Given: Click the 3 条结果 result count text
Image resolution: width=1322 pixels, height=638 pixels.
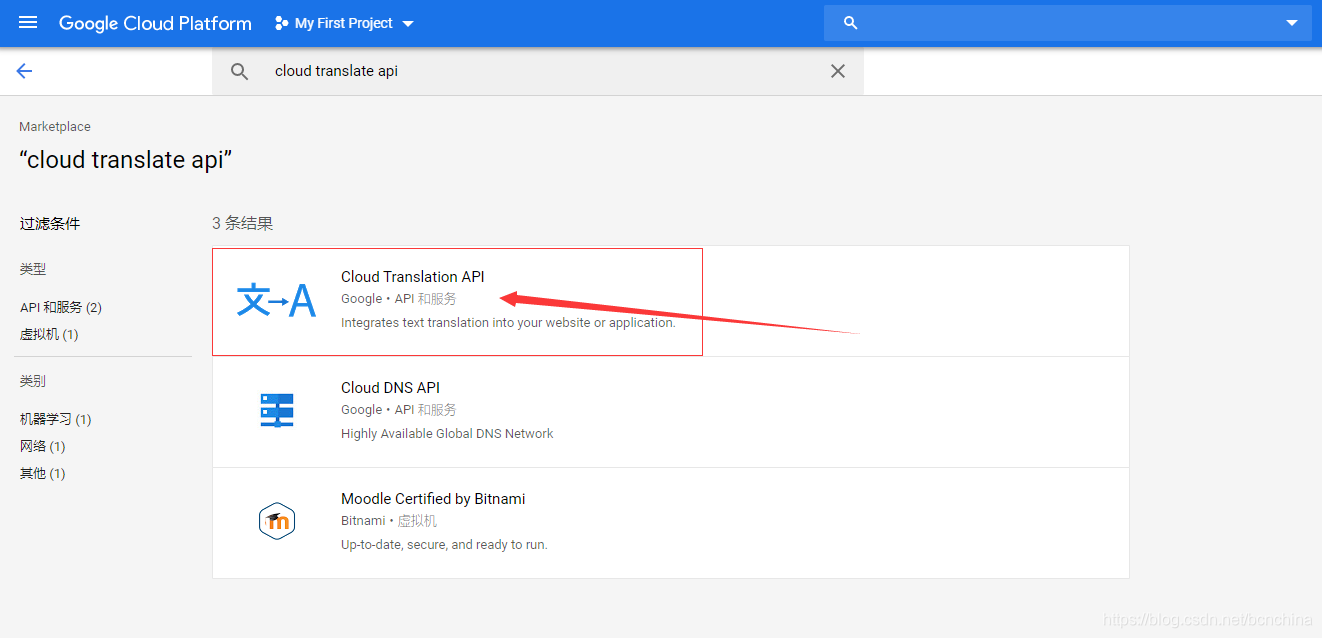Looking at the screenshot, I should (x=243, y=223).
